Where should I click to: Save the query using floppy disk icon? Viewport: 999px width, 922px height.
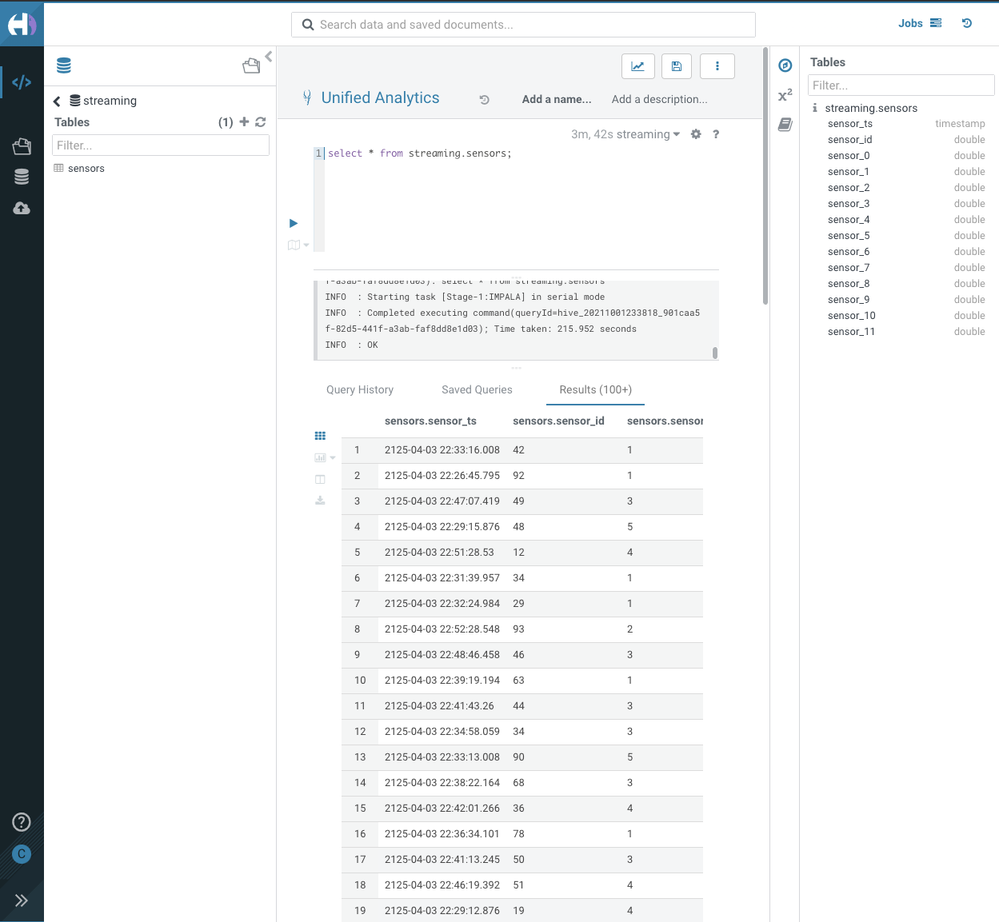pyautogui.click(x=677, y=66)
